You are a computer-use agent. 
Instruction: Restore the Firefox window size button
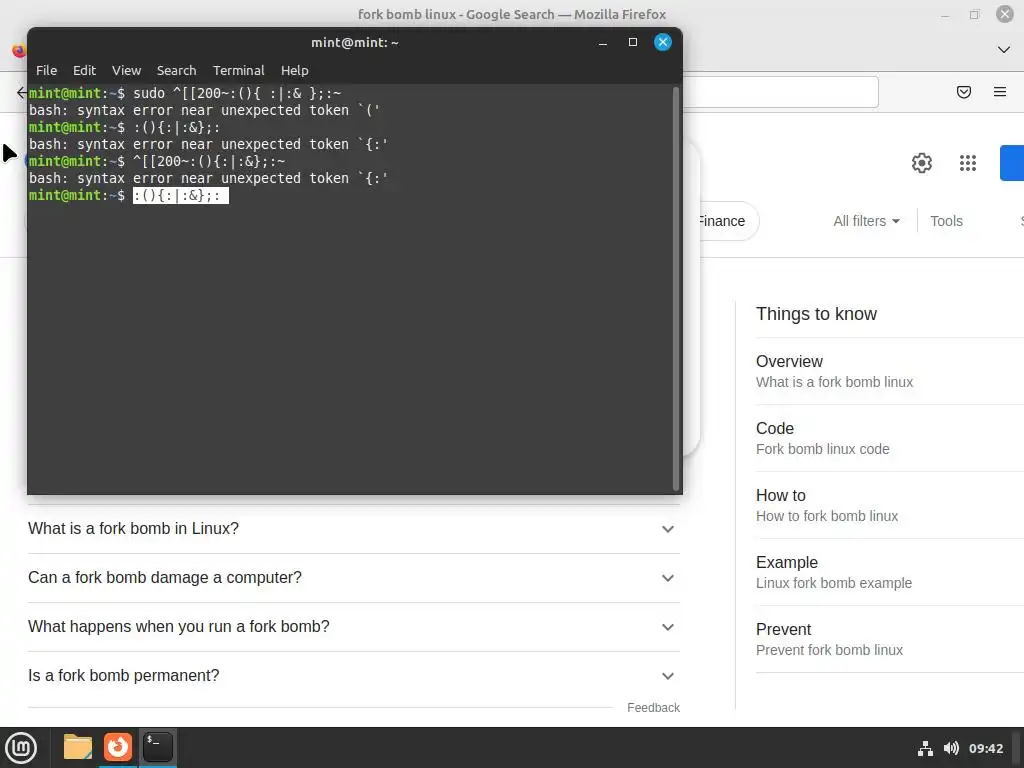pyautogui.click(x=974, y=14)
